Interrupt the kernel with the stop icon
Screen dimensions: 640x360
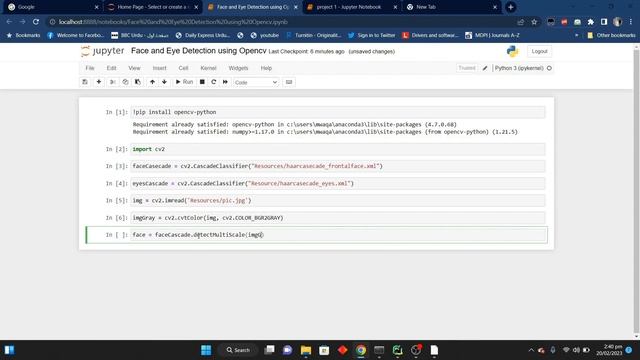[x=202, y=82]
